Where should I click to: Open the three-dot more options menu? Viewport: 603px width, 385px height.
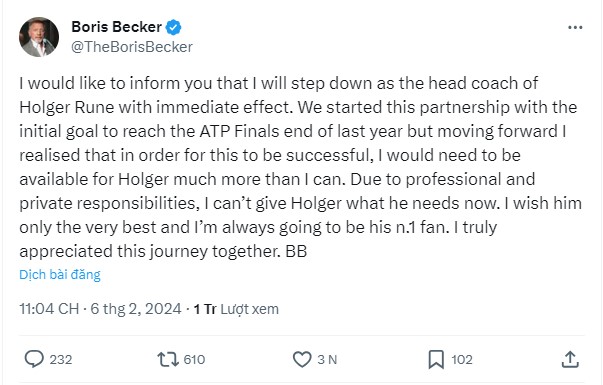tap(575, 27)
